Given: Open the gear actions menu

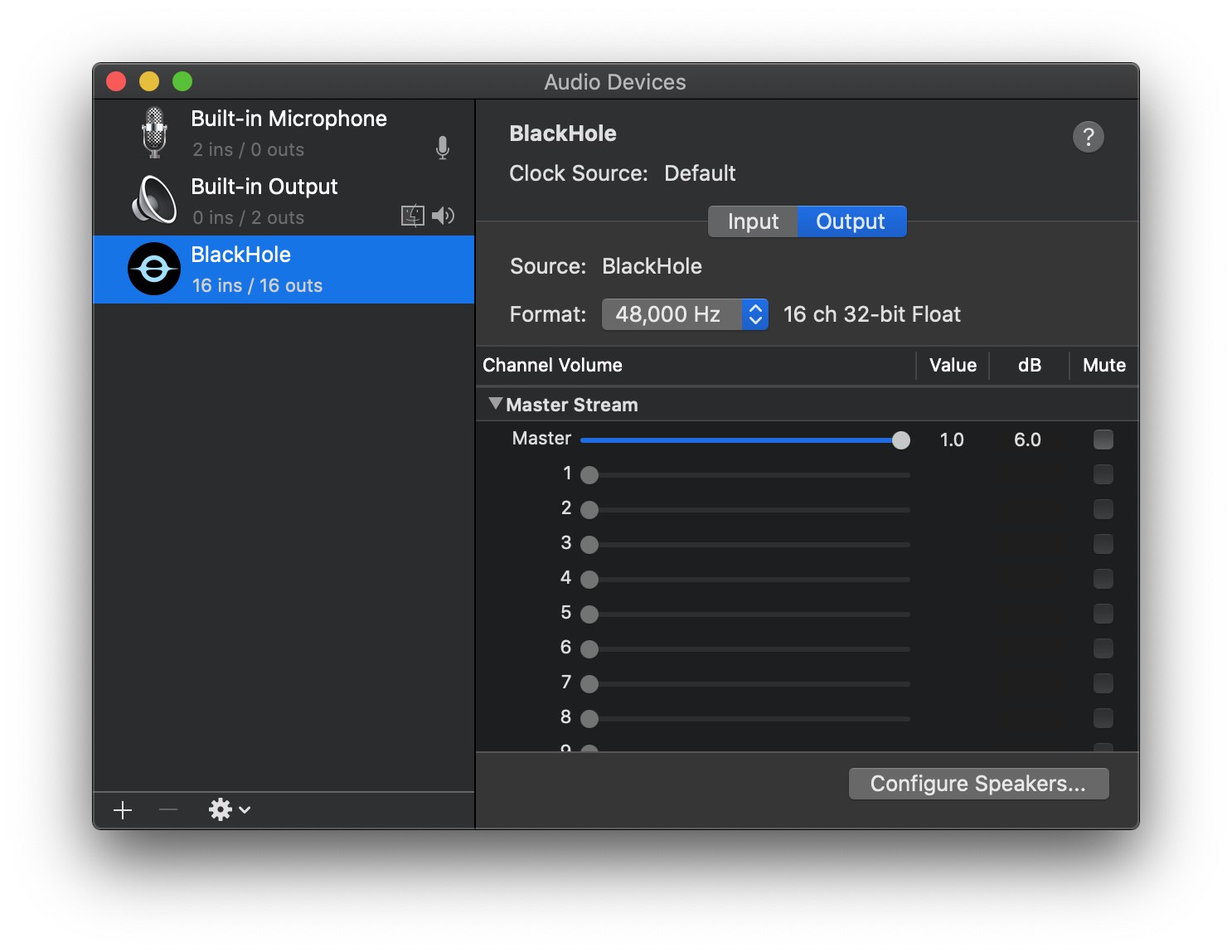Looking at the screenshot, I should [221, 809].
